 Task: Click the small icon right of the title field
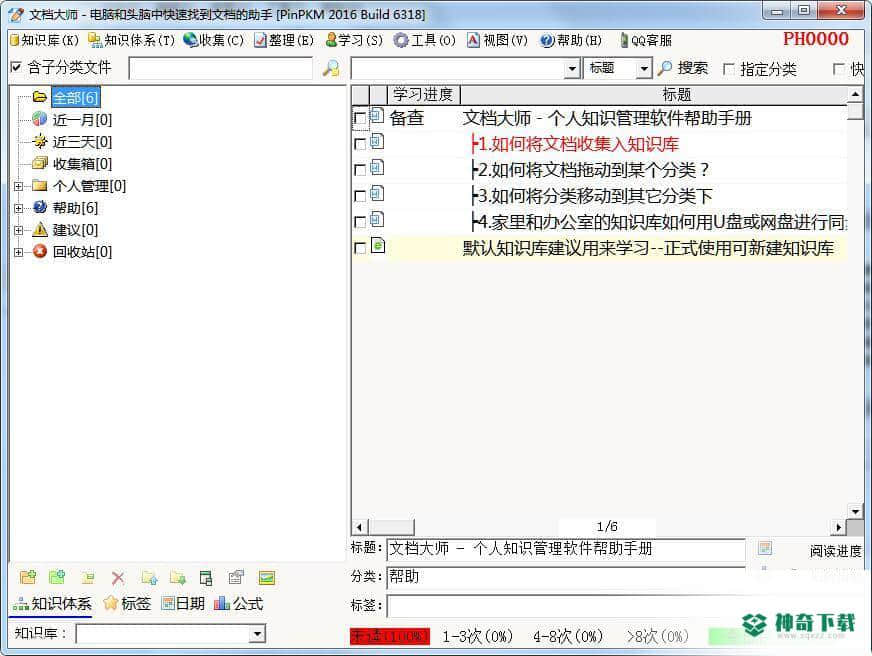(x=765, y=548)
